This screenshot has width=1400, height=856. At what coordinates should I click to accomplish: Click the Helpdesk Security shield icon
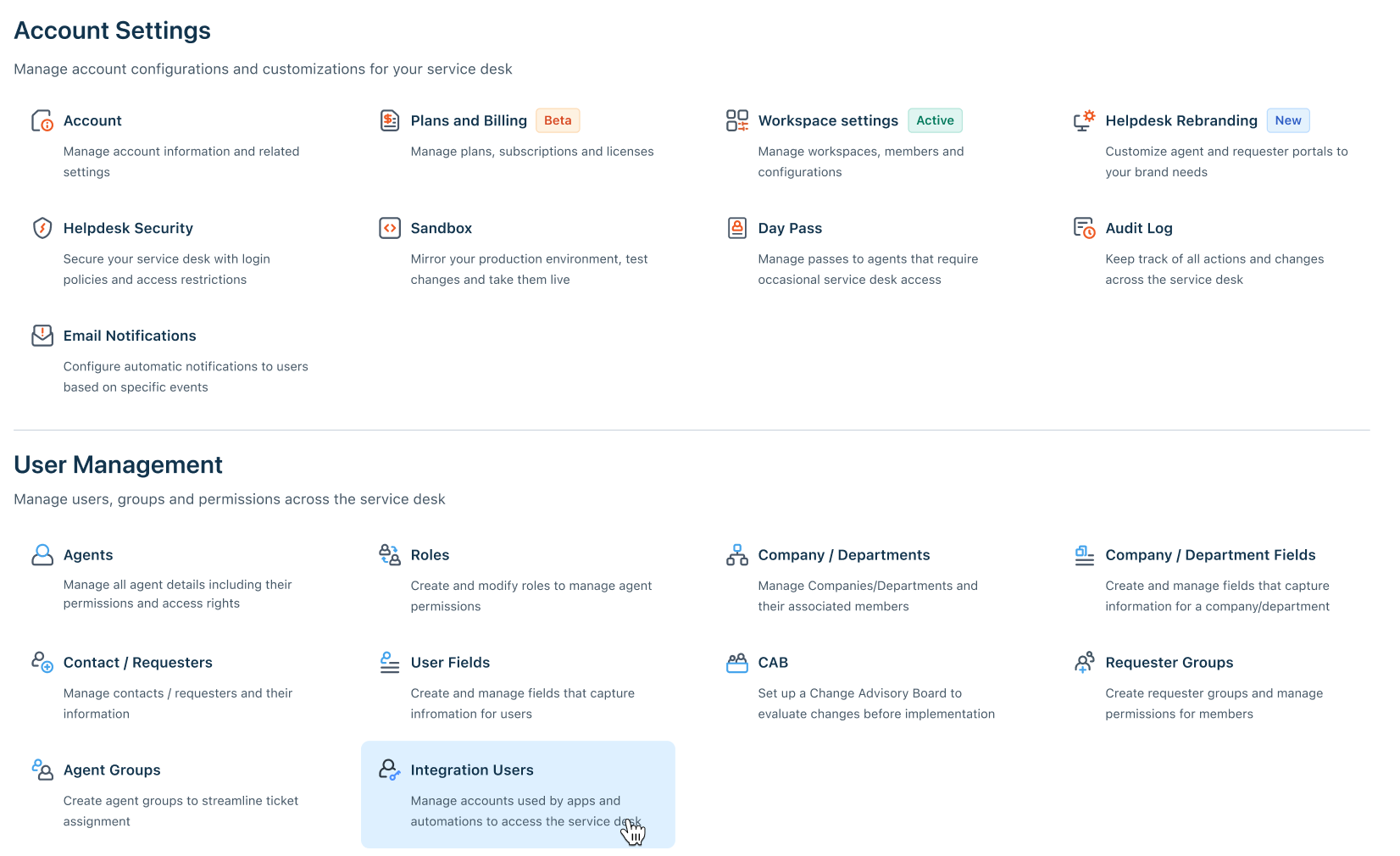pos(42,228)
